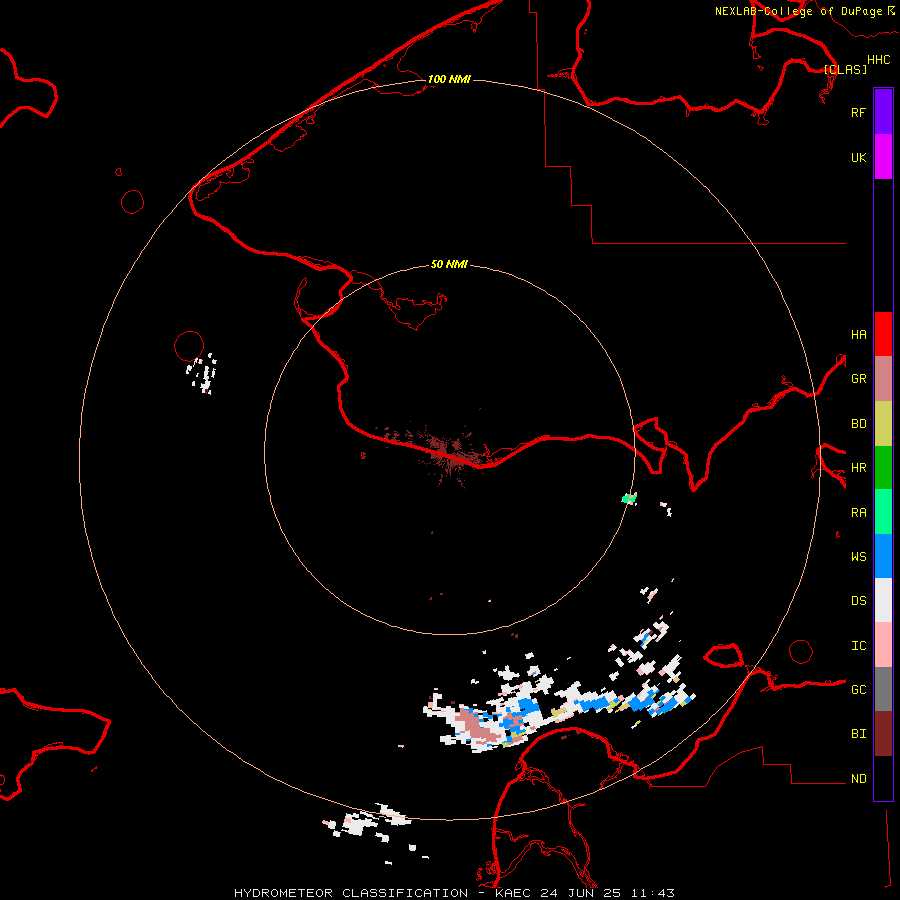Viewport: 900px width, 900px height.
Task: Select the light pink IC legend swatch
Action: point(883,645)
